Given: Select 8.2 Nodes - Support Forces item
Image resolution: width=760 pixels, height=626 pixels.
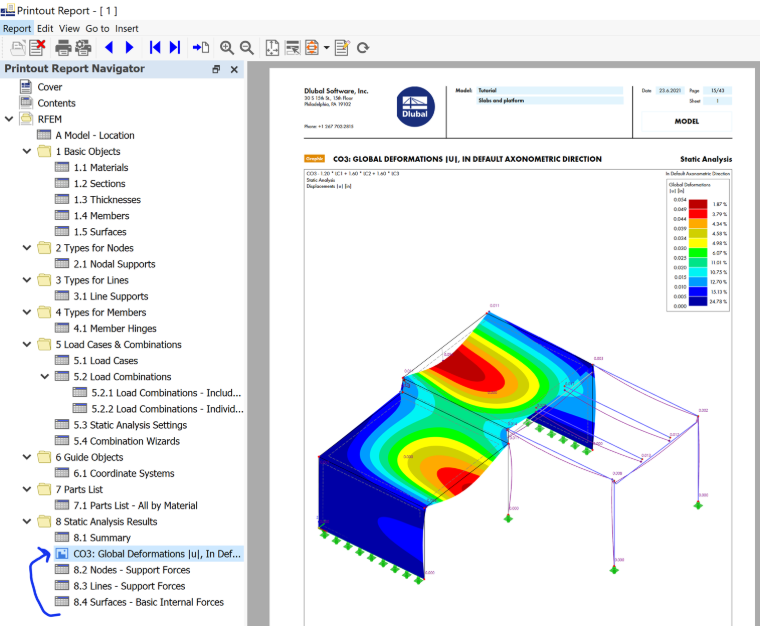Looking at the screenshot, I should (x=131, y=570).
